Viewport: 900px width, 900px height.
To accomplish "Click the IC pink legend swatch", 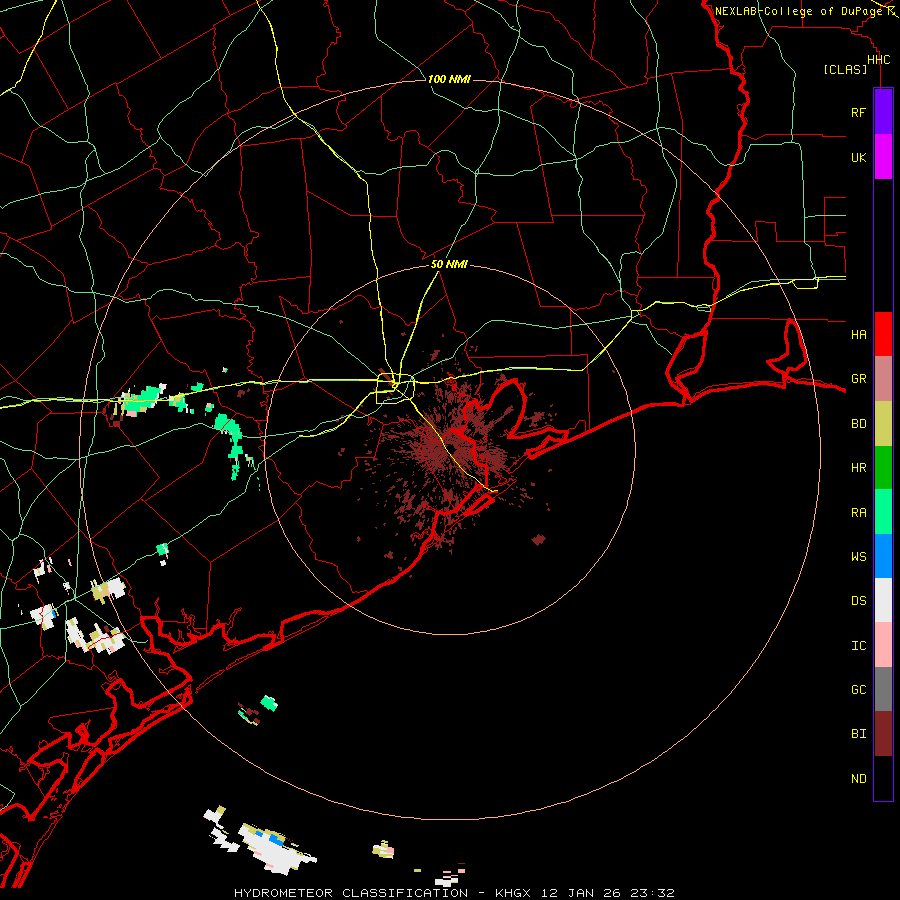I will point(883,645).
